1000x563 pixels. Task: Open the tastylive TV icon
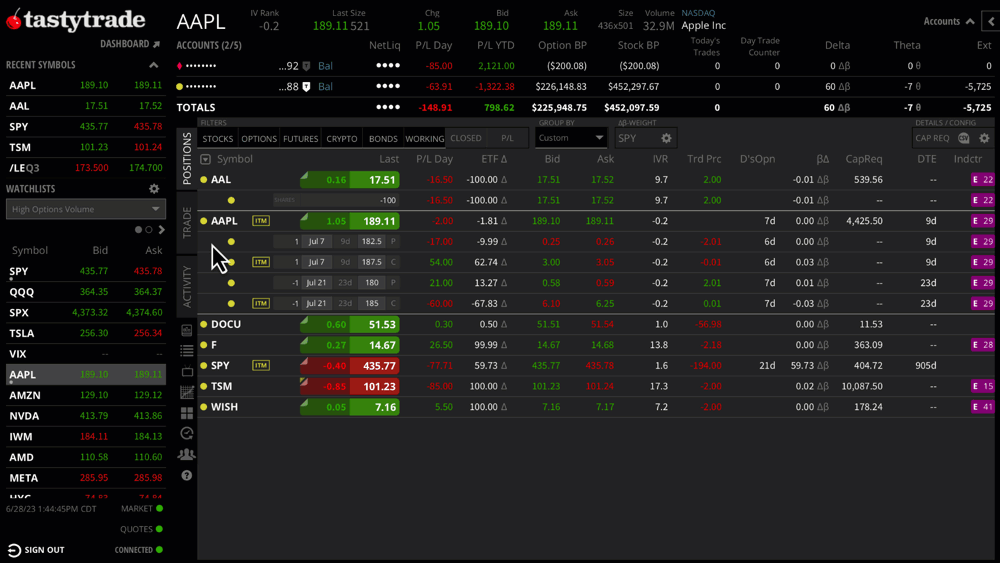[187, 372]
